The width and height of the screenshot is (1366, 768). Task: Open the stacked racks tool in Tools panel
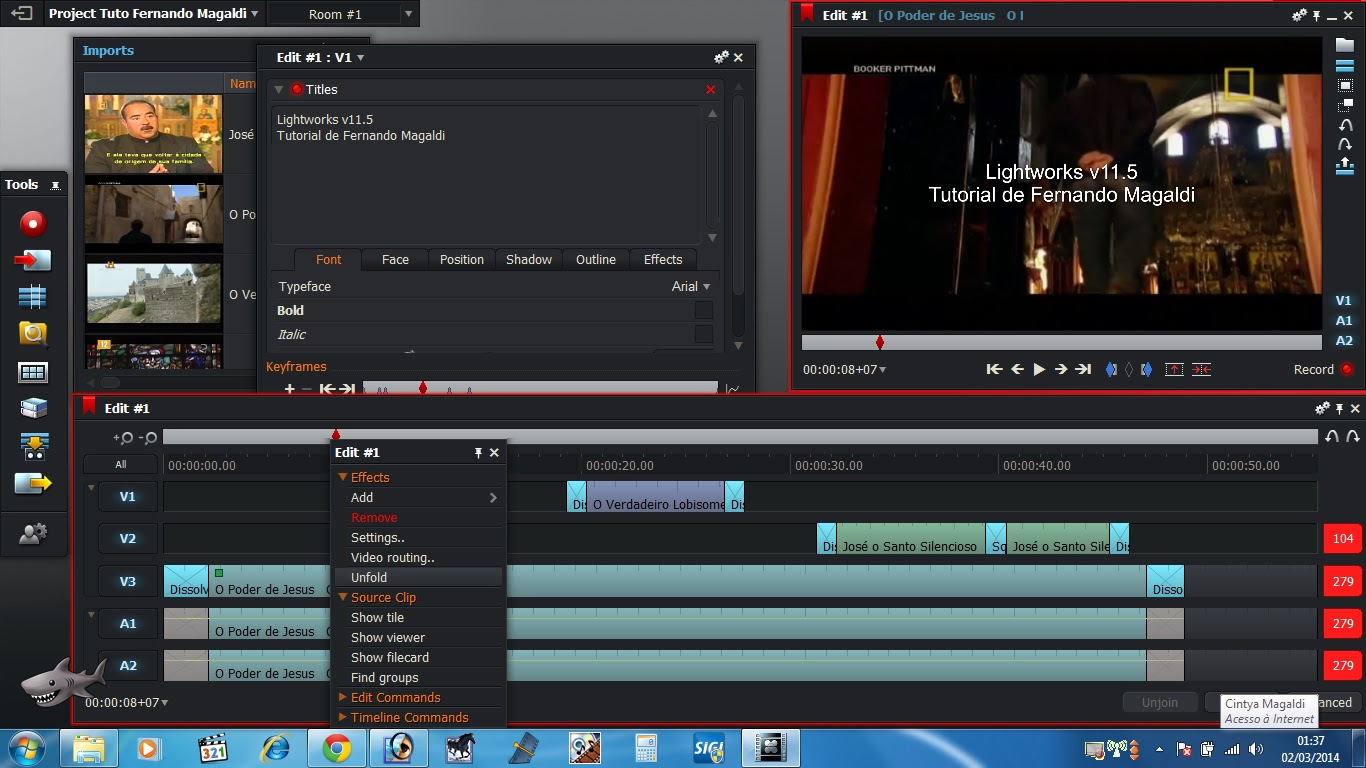coord(33,408)
